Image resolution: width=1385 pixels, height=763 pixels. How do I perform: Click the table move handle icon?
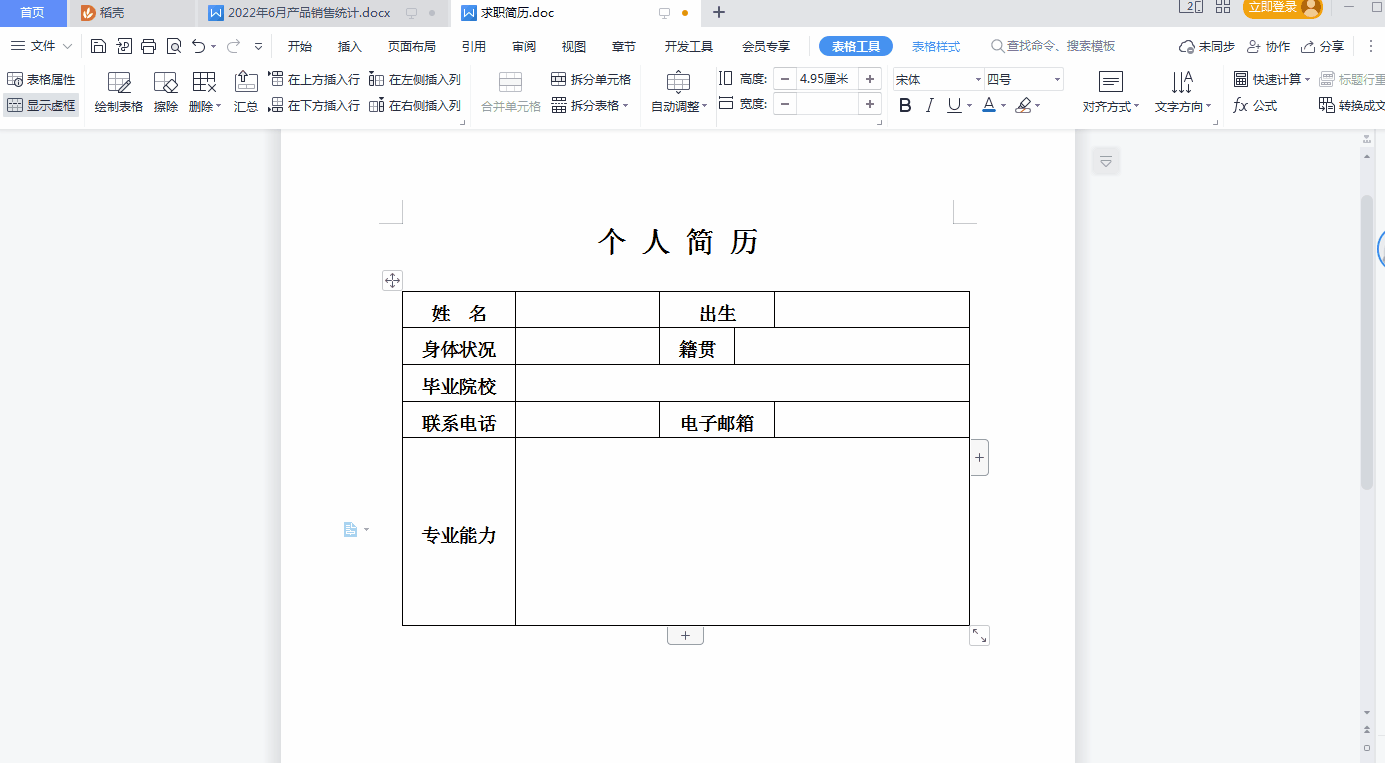click(392, 281)
